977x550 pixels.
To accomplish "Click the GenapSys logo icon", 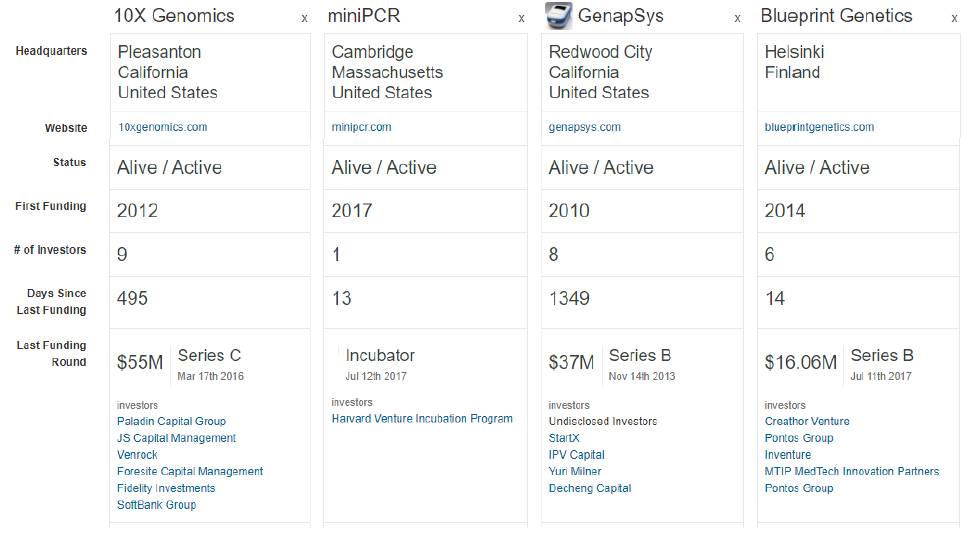I will click(559, 16).
